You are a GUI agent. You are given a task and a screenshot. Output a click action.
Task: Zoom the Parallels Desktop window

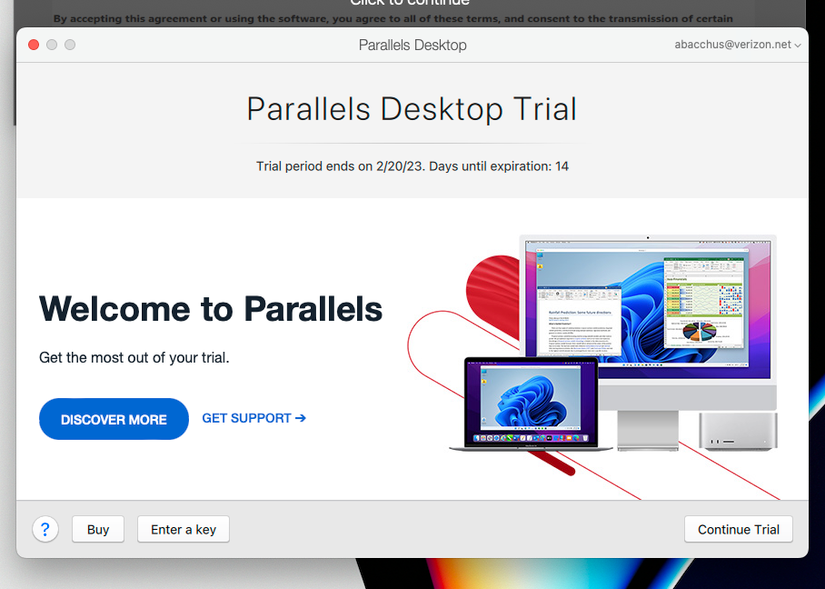click(69, 45)
